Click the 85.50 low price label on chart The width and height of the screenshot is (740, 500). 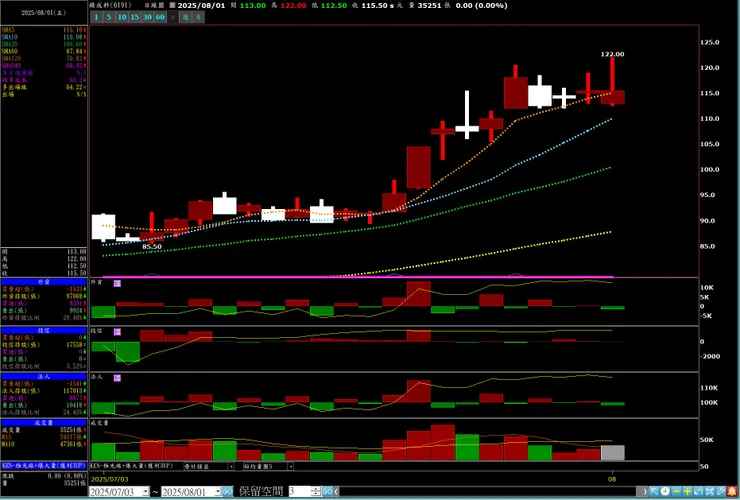pyautogui.click(x=151, y=246)
